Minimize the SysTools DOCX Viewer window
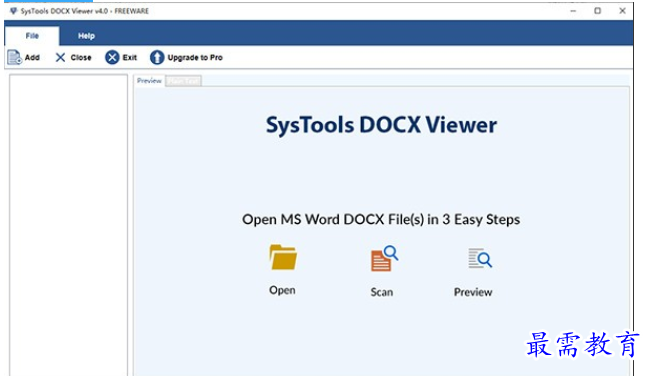 [x=573, y=11]
